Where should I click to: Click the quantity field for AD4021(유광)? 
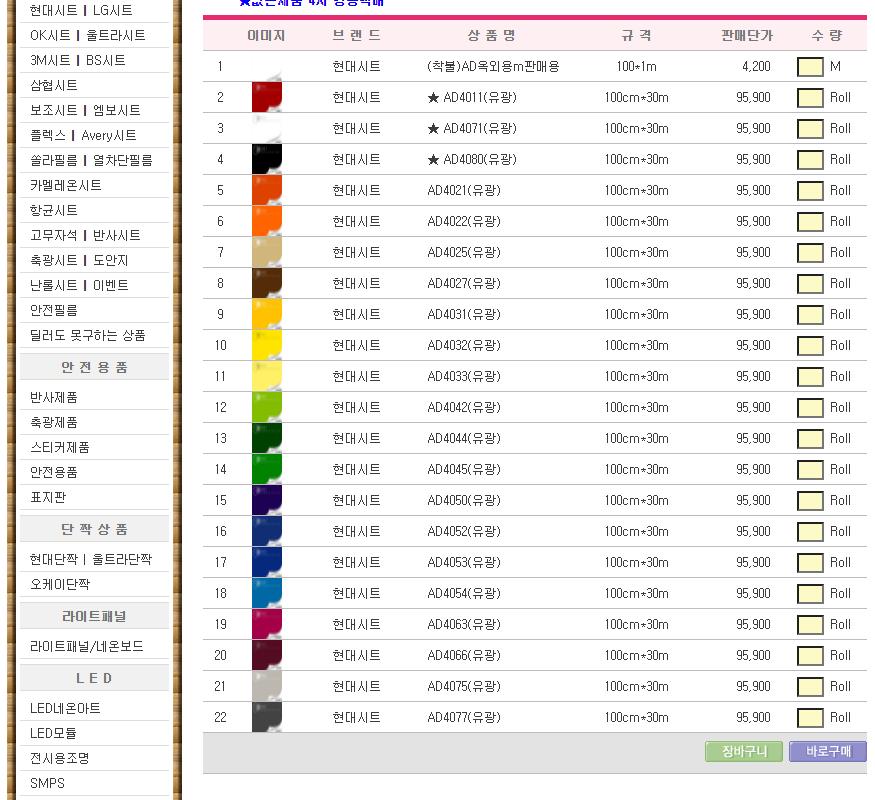point(810,191)
